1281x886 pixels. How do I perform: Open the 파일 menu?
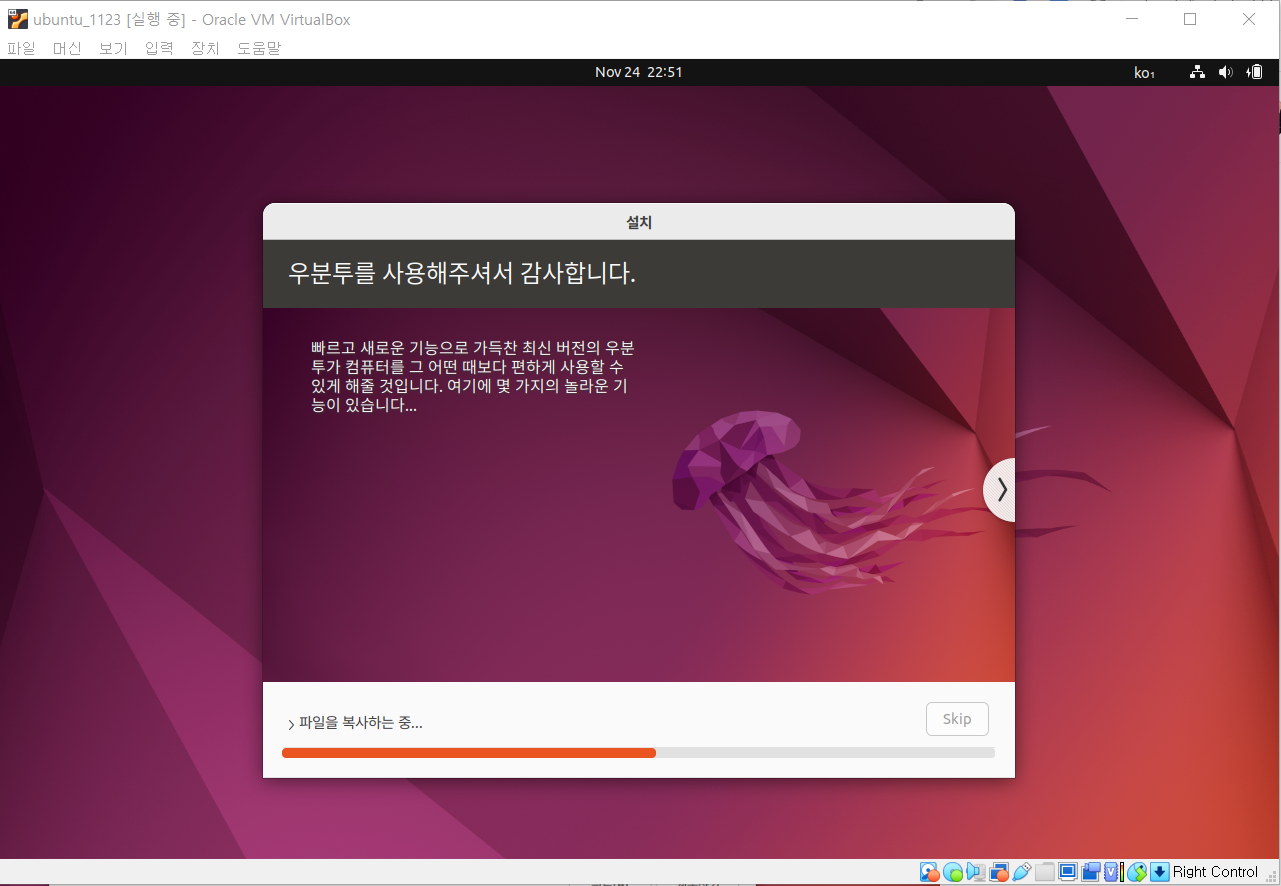click(21, 48)
